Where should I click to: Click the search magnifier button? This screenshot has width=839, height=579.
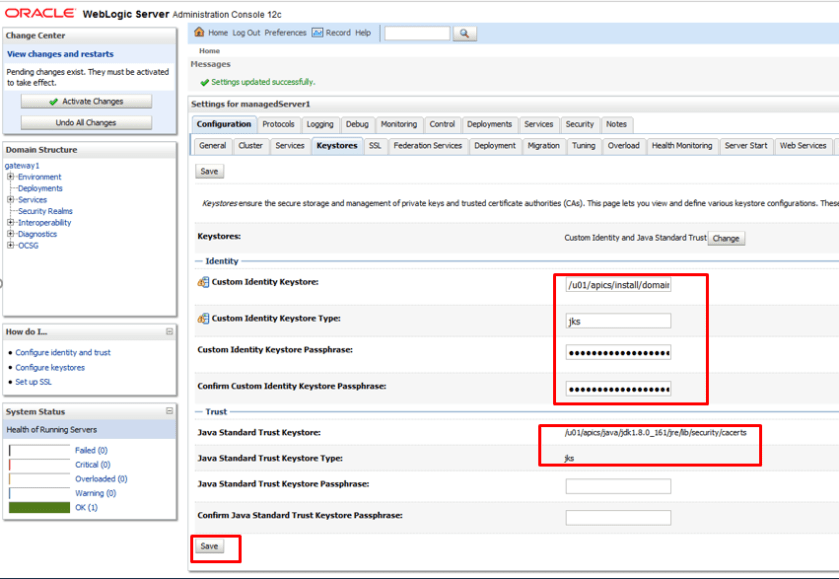coord(465,33)
